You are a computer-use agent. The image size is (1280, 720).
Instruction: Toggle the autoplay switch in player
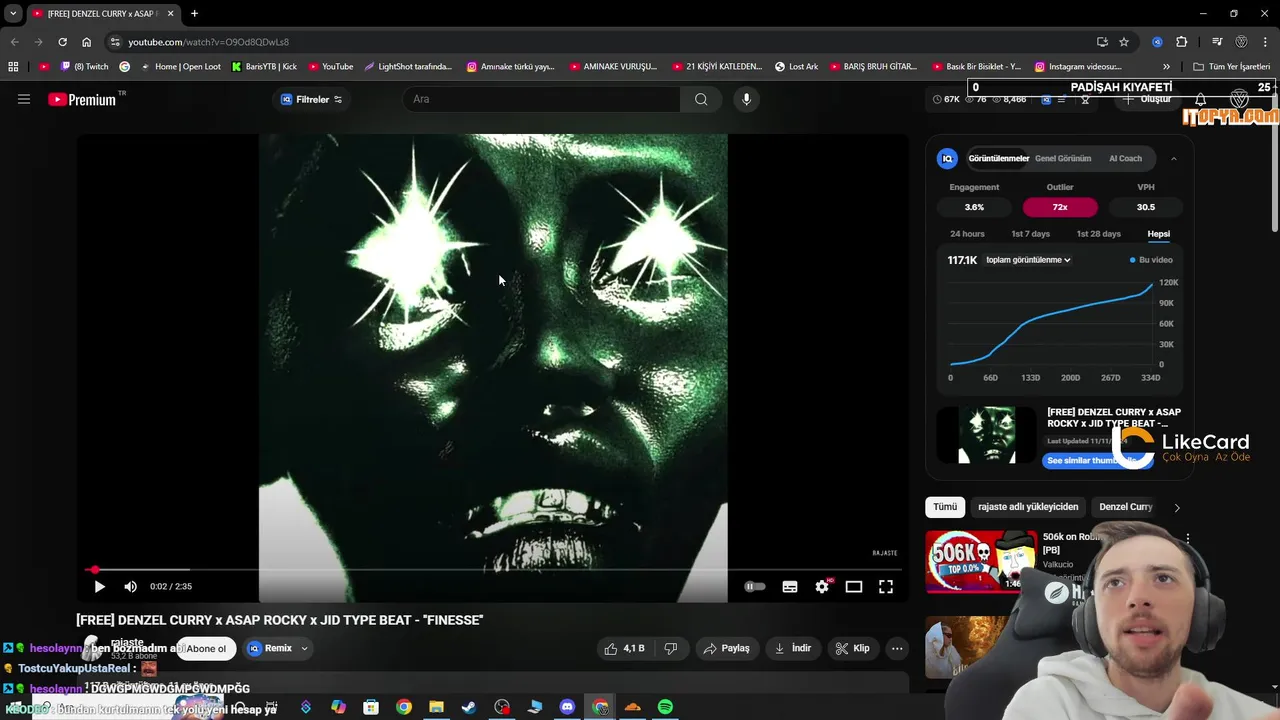pyautogui.click(x=755, y=587)
